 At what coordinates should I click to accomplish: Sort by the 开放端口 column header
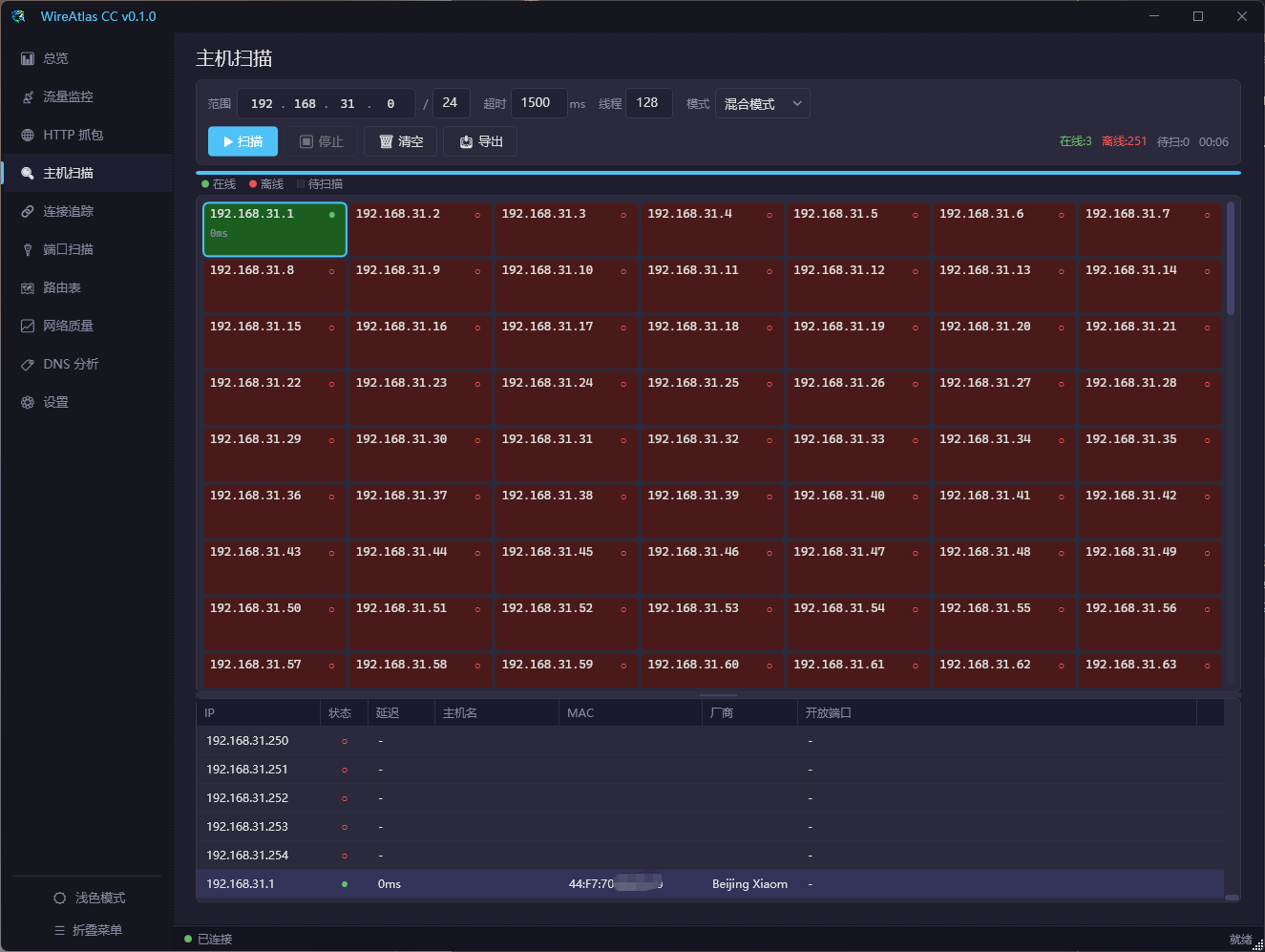click(x=997, y=712)
